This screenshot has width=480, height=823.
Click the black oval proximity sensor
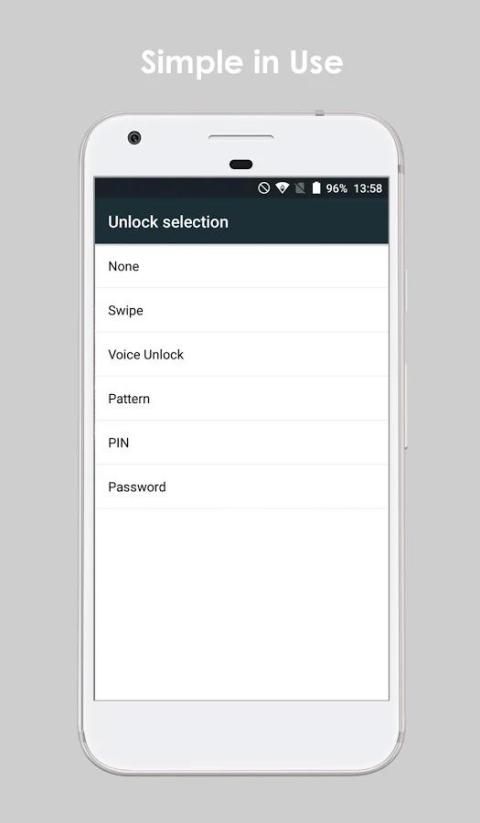click(241, 164)
